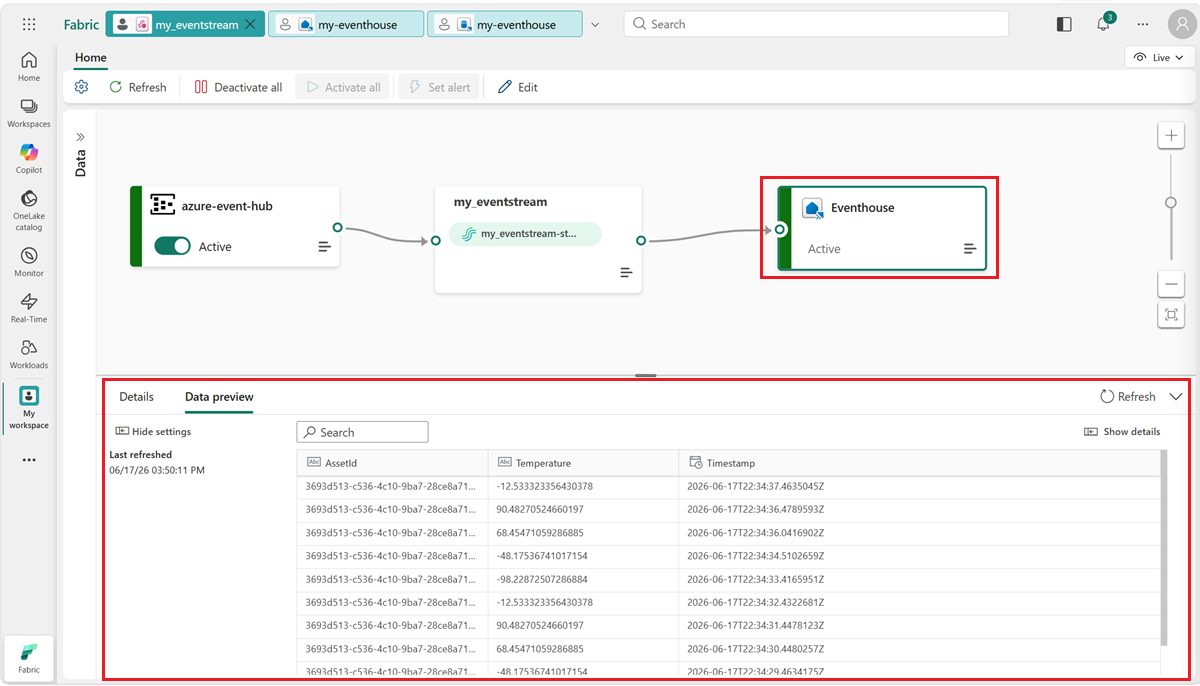This screenshot has height=686, width=1200.
Task: Click the Temperature column header
Action: tap(584, 463)
